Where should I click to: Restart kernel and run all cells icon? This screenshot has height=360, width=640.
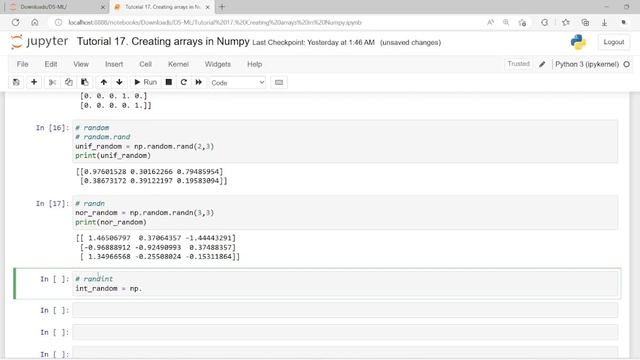point(199,82)
